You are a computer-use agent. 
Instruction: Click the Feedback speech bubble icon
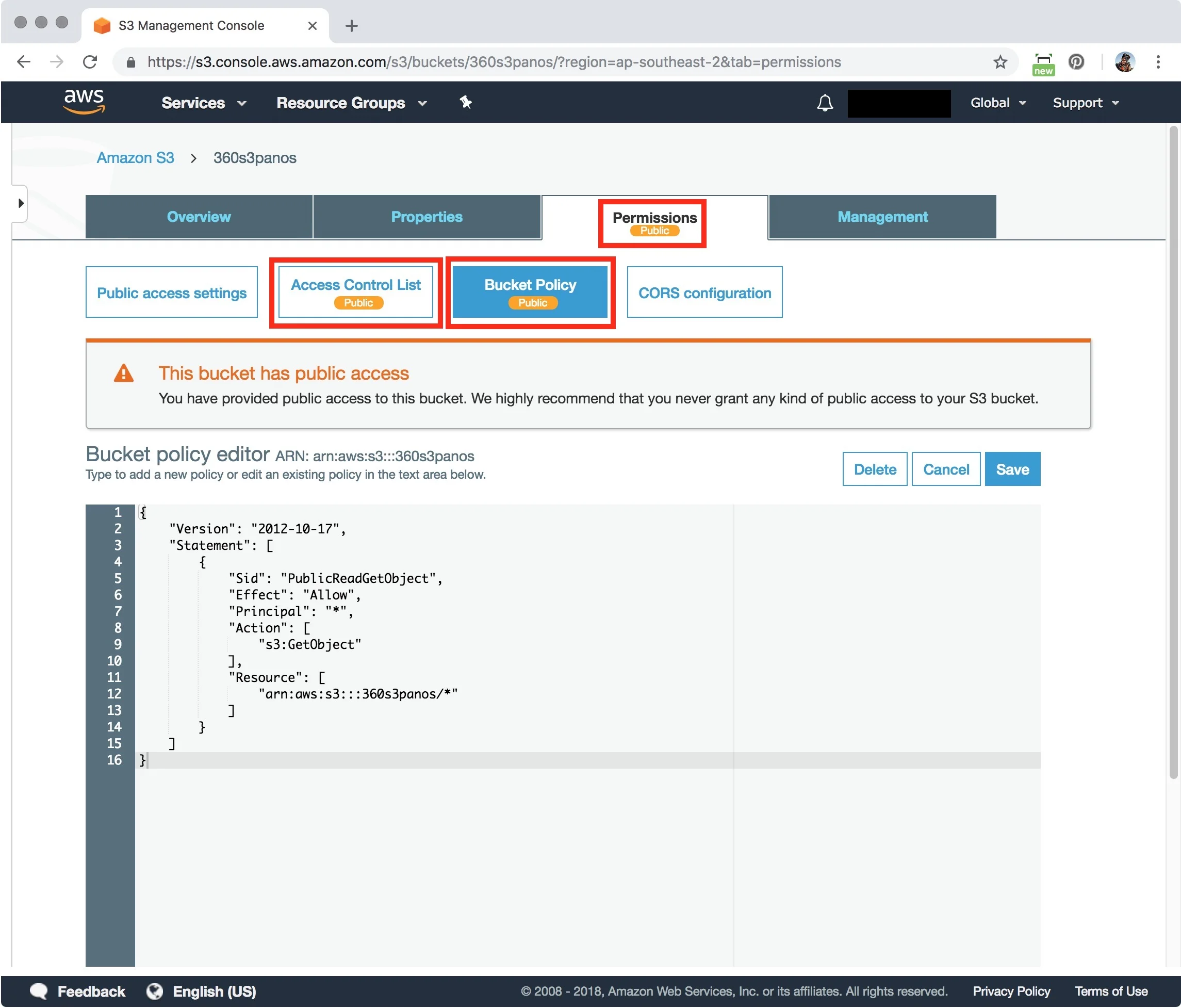pos(39,991)
